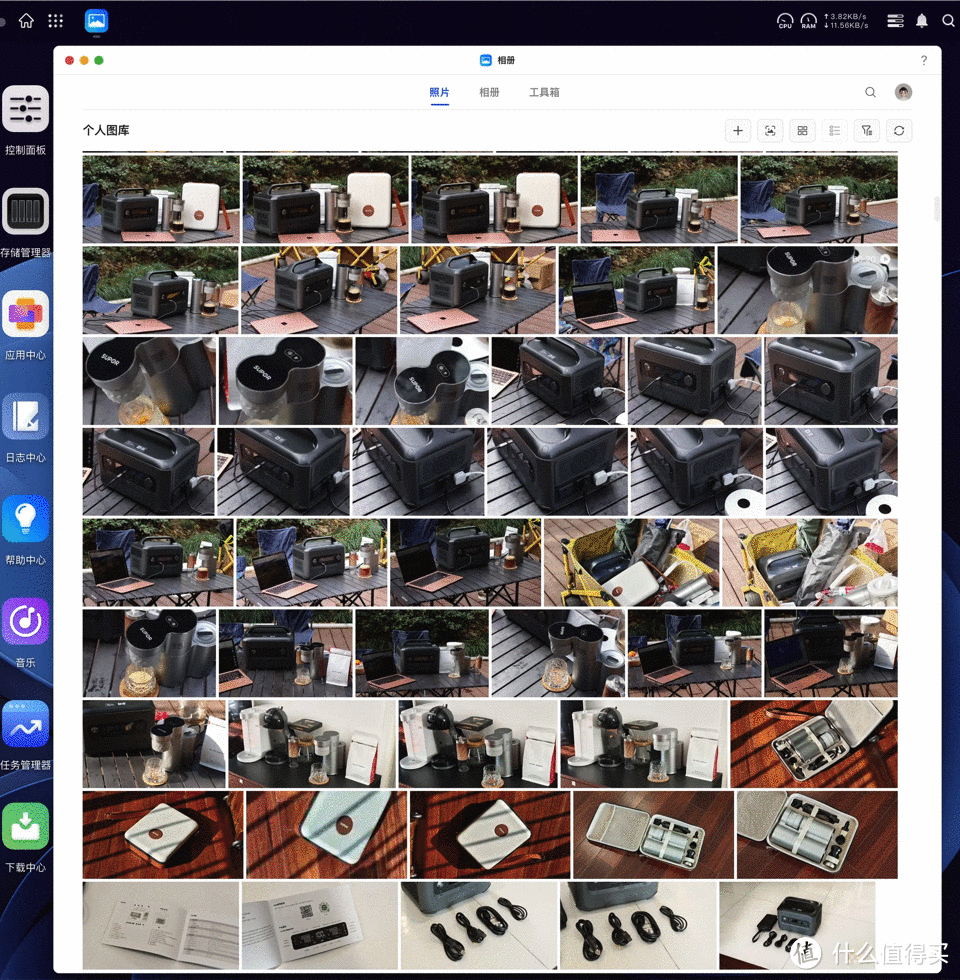Screen dimensions: 960x980
Task: Switch to the 照片 tab
Action: coord(439,92)
